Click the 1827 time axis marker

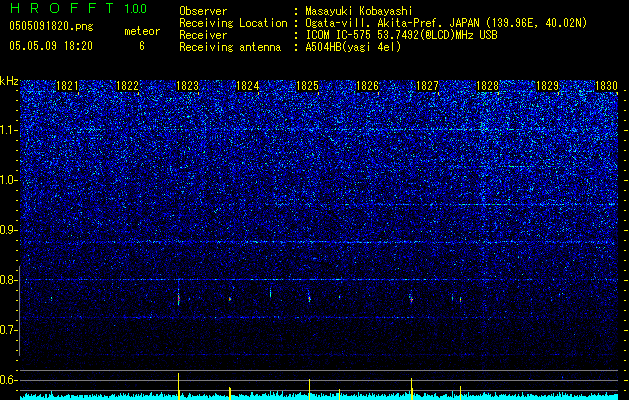coord(428,86)
